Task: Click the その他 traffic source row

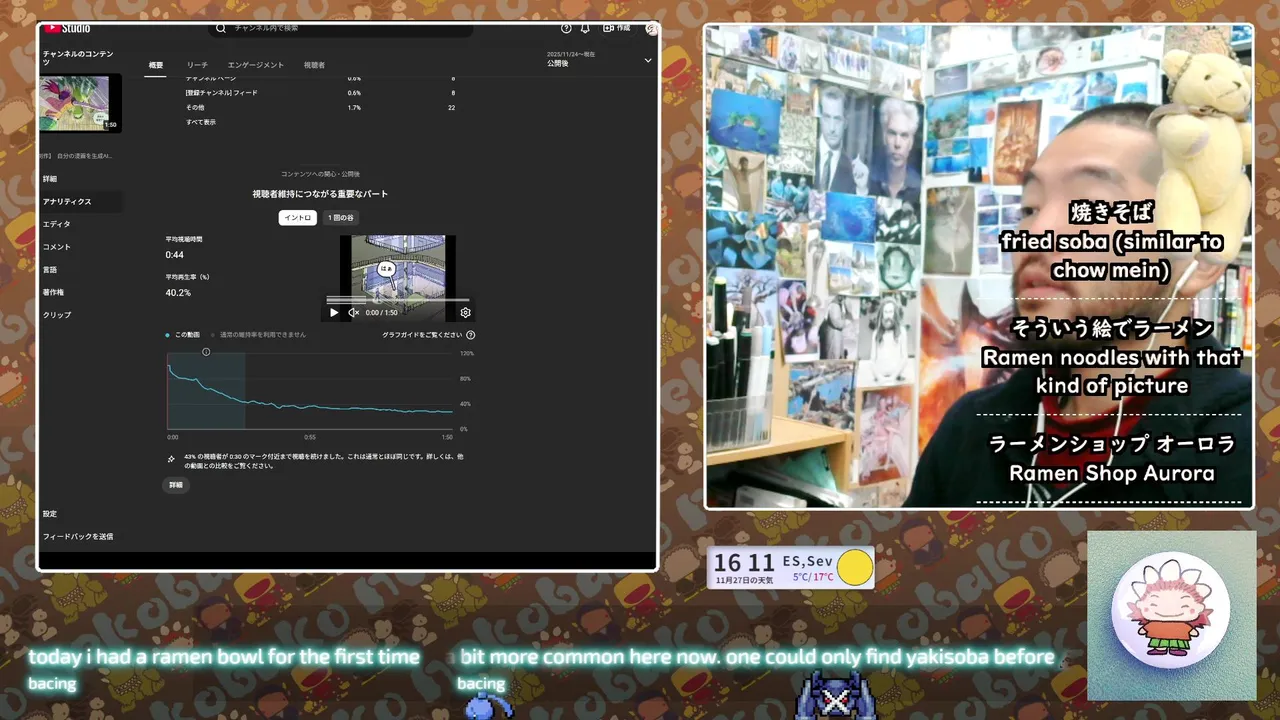Action: coord(320,107)
